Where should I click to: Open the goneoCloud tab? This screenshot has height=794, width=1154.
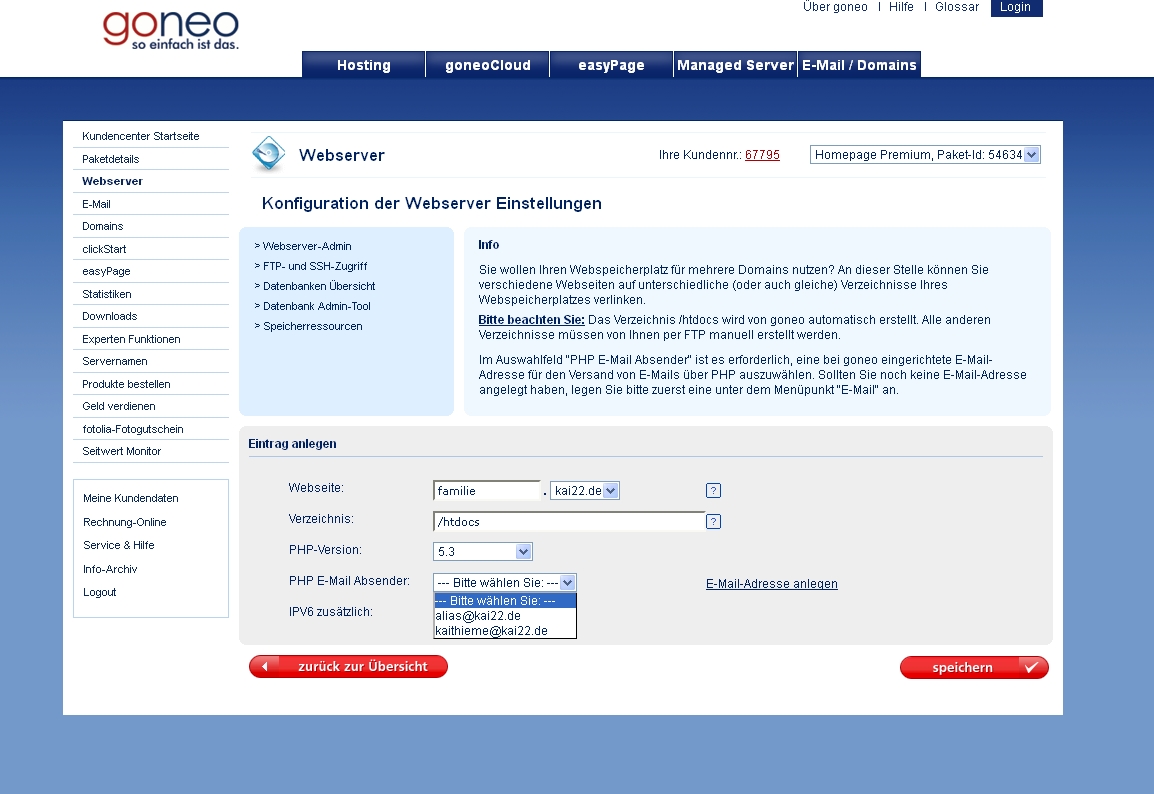coord(488,65)
